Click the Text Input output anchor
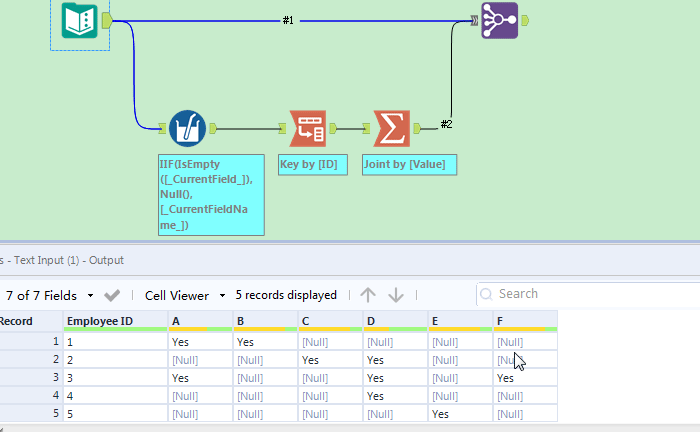Viewport: 700px width, 432px height. (106, 20)
